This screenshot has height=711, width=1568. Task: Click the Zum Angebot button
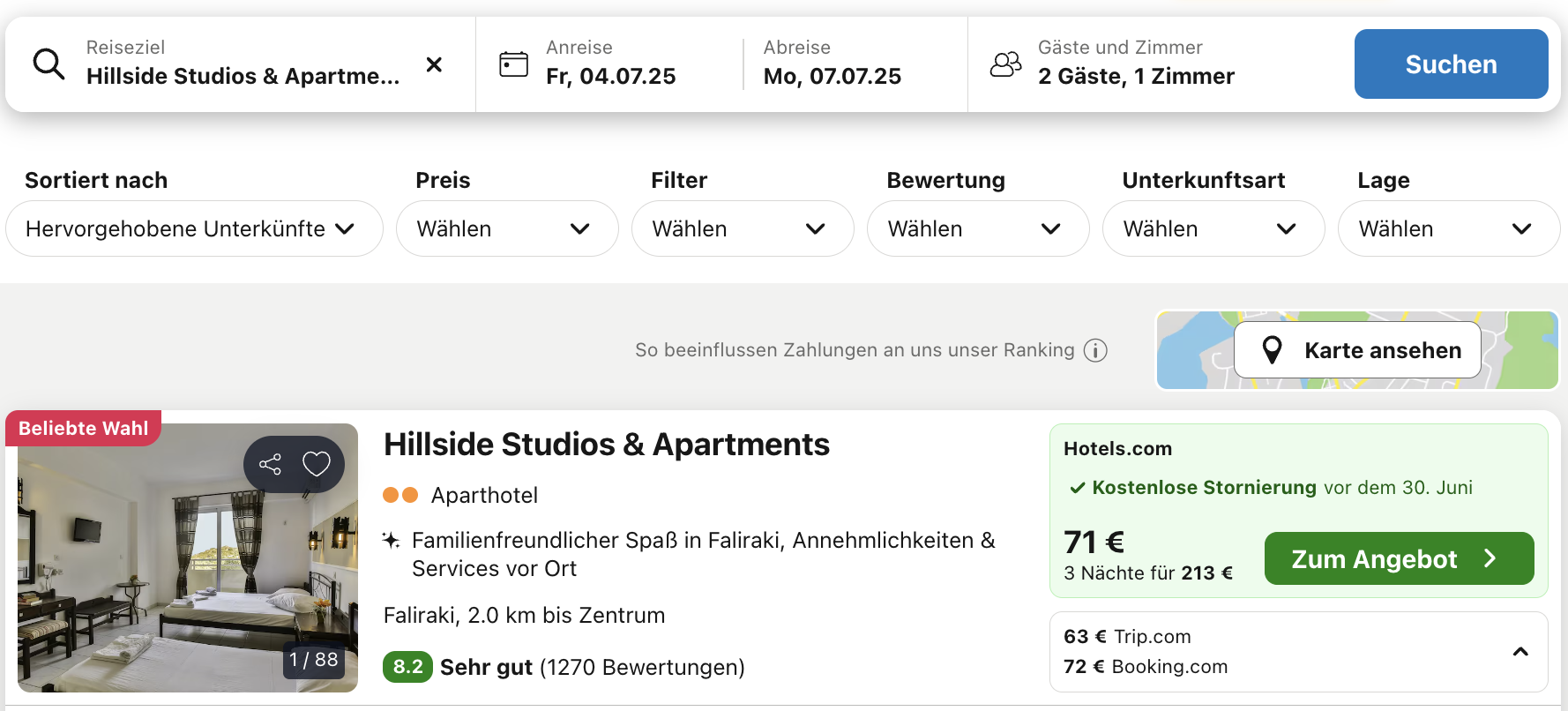click(1399, 558)
